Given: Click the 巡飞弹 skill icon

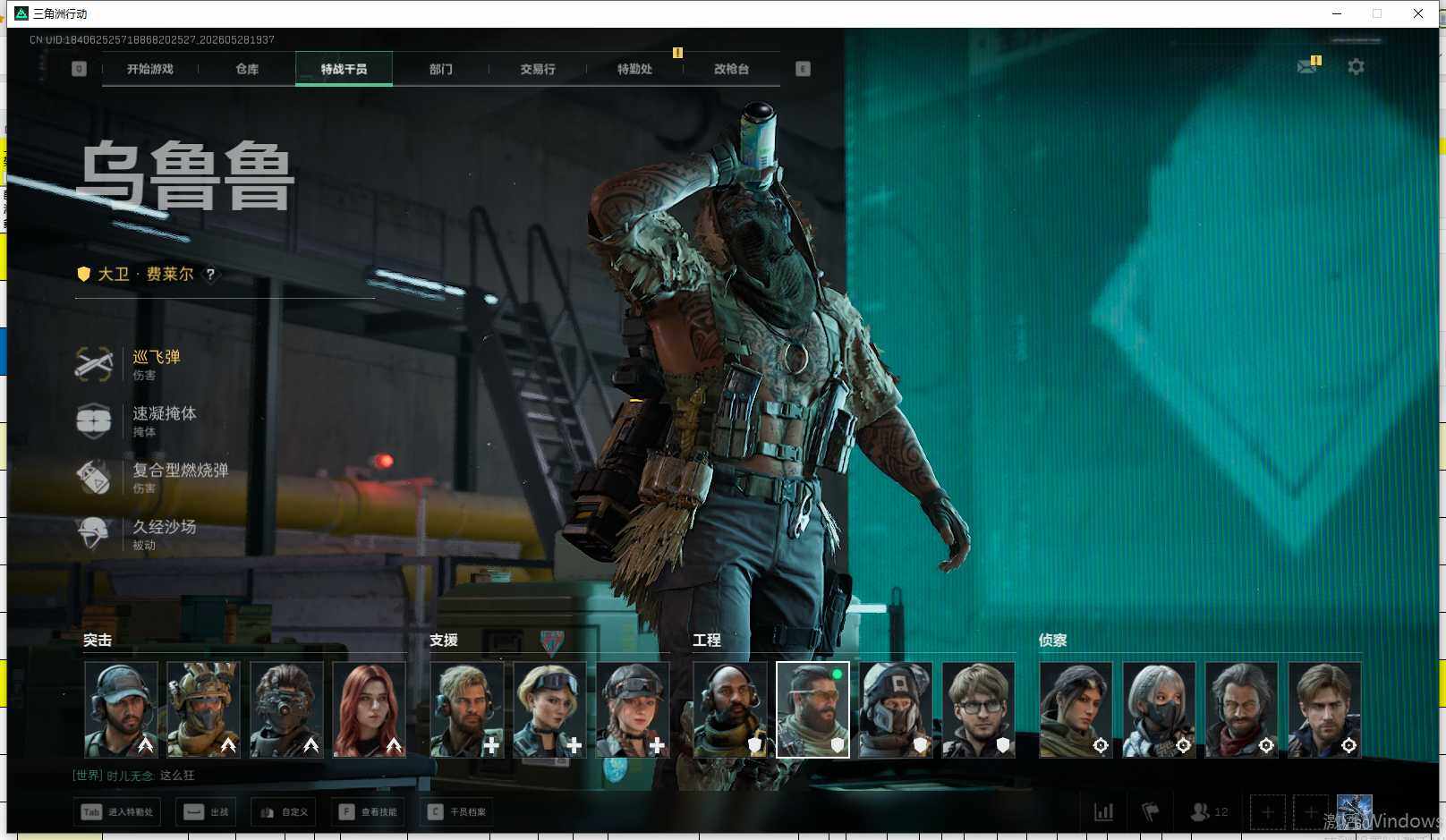Looking at the screenshot, I should pyautogui.click(x=94, y=364).
